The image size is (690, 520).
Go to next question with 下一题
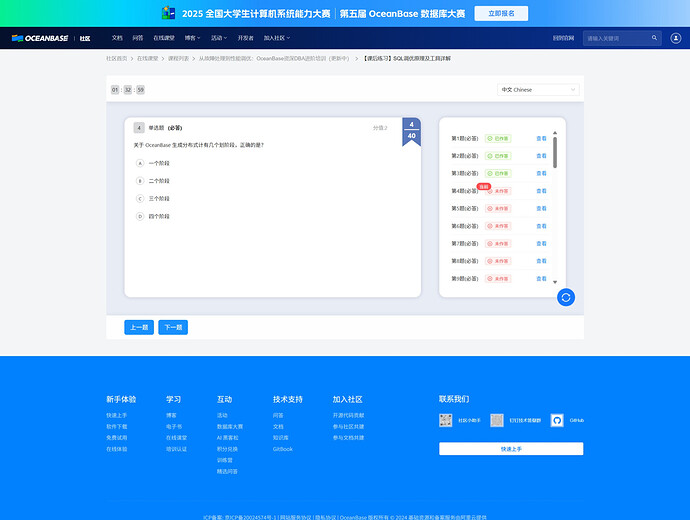click(x=173, y=327)
